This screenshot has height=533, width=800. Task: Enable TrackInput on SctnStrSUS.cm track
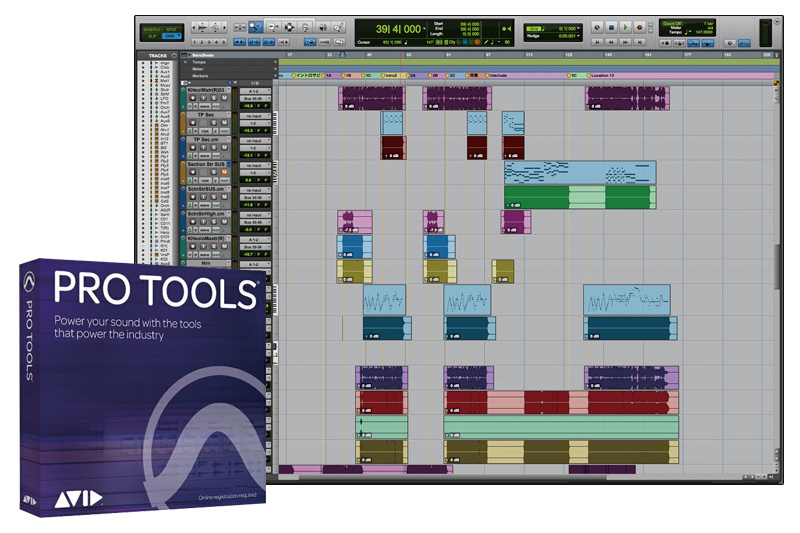(x=204, y=197)
